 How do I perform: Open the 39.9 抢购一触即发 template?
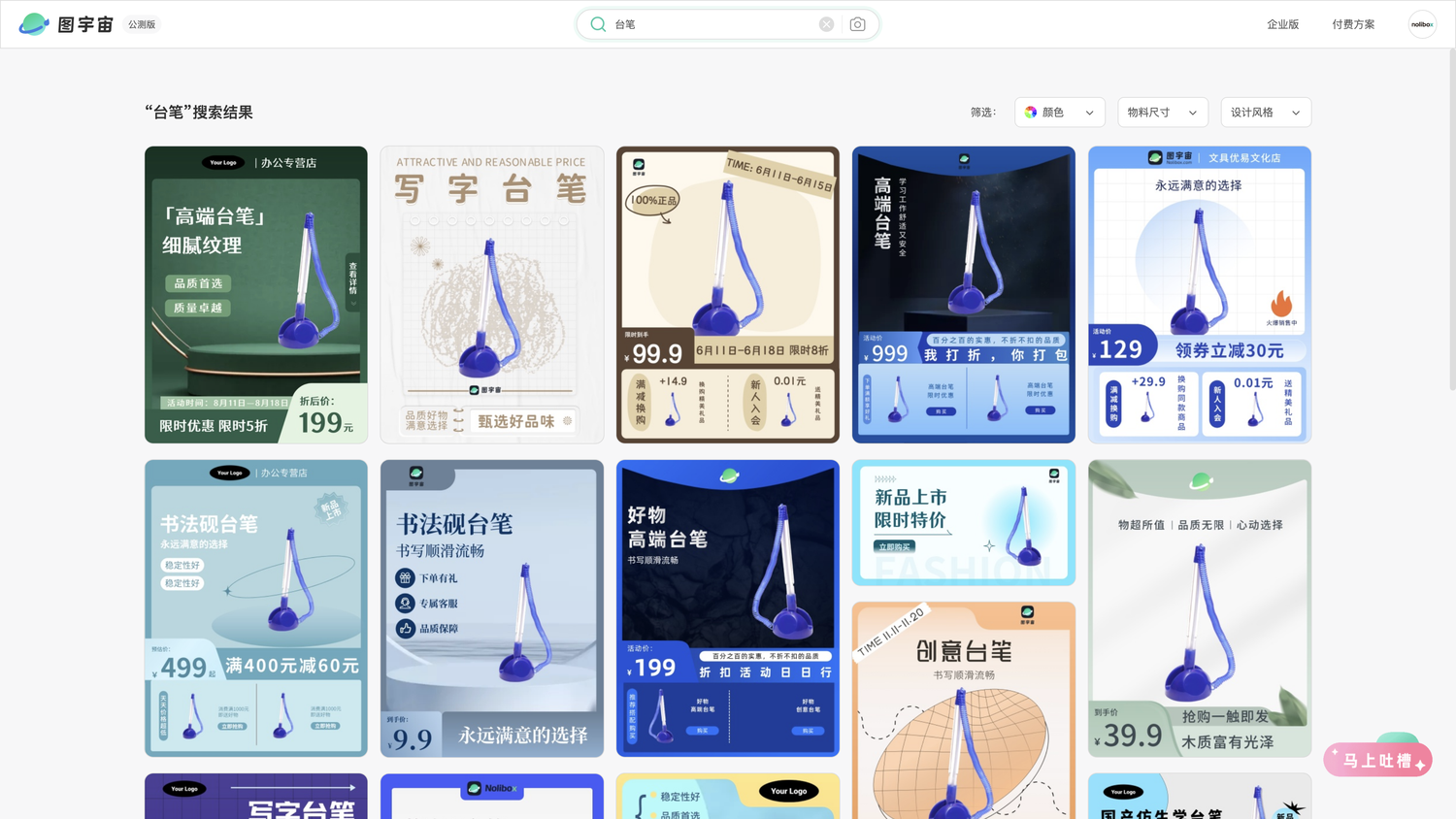(x=1200, y=608)
